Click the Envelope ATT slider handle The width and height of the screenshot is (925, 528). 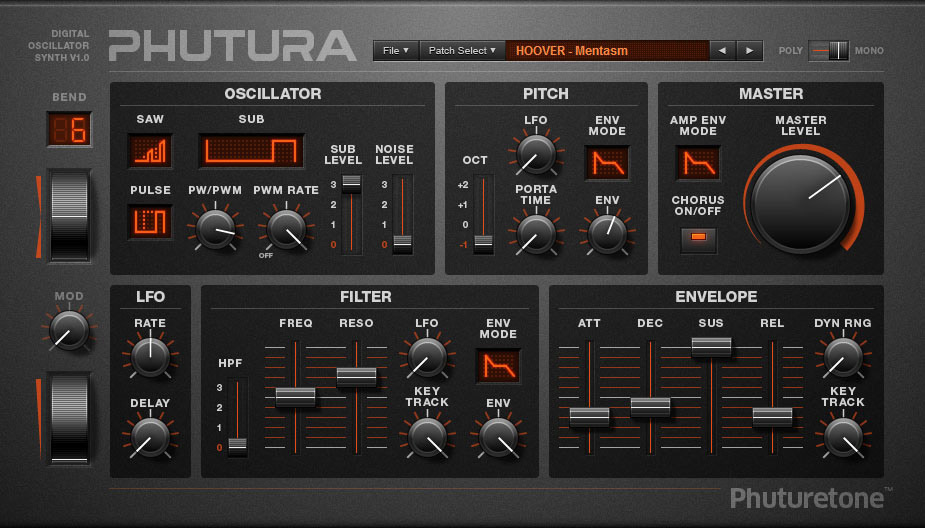click(589, 417)
